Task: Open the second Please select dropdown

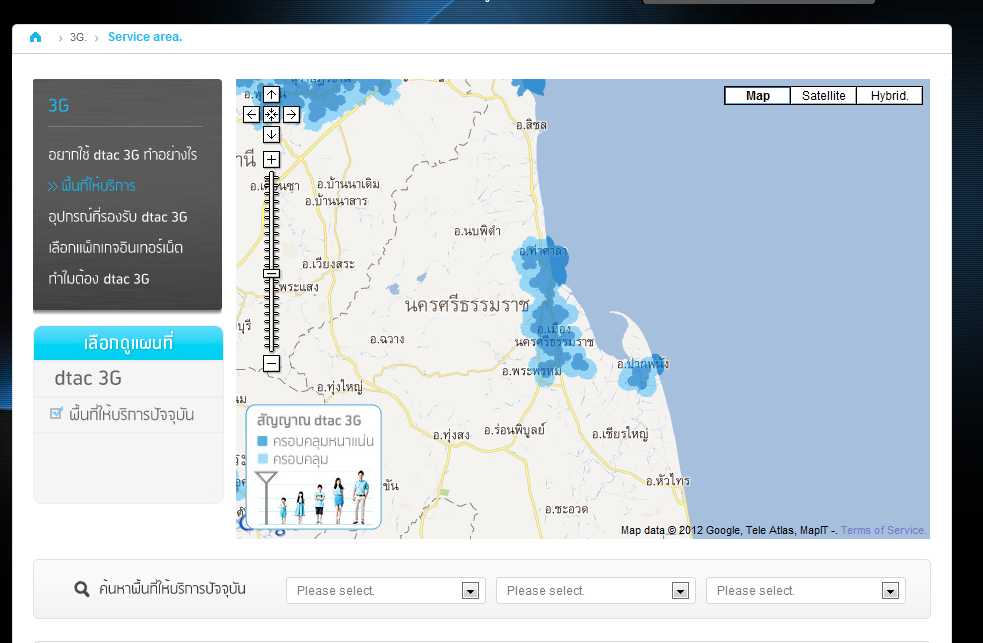Action: tap(596, 590)
